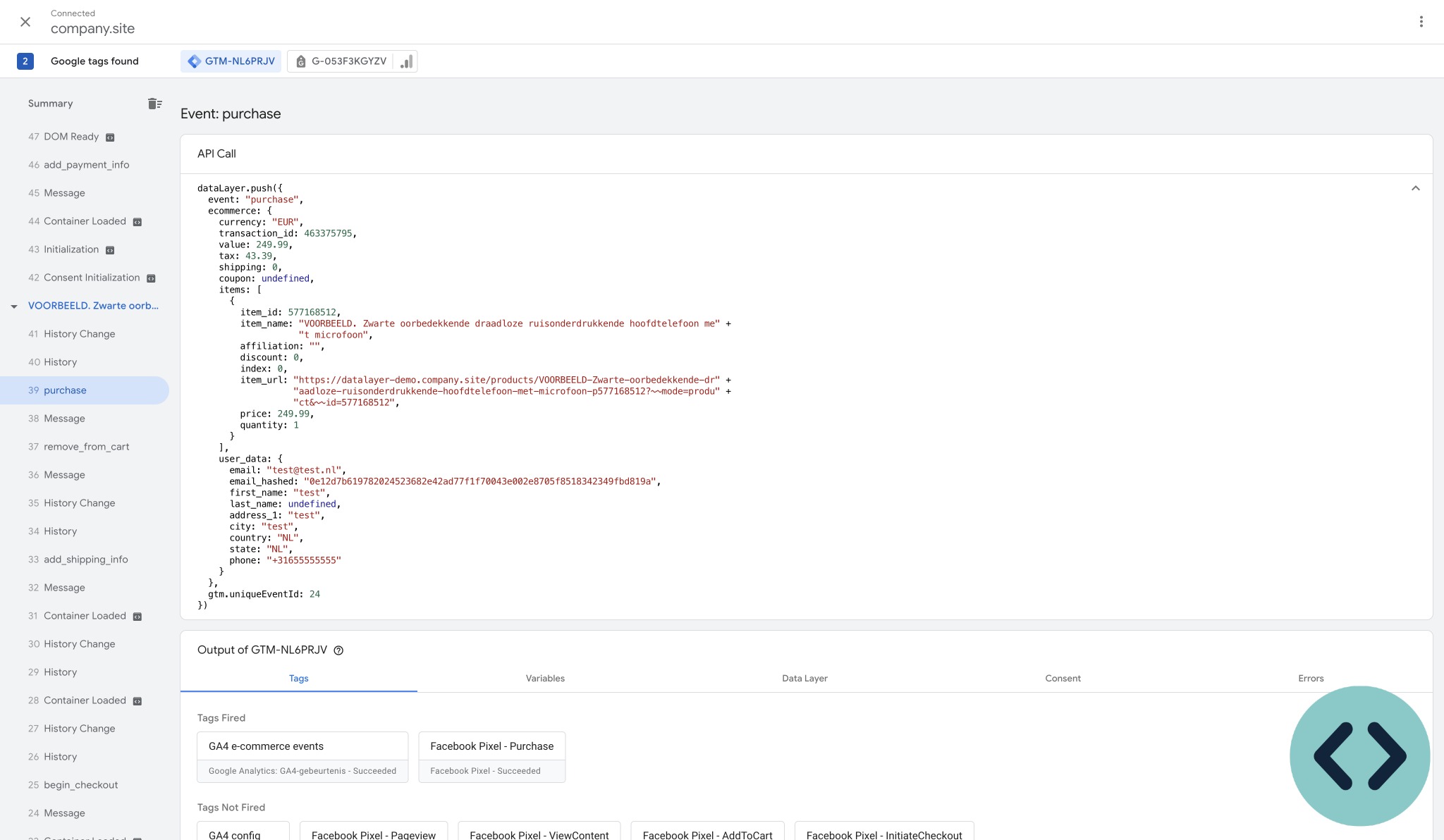The width and height of the screenshot is (1444, 840).
Task: Select the G-053F3KGYZV Google tag chip
Action: pos(341,61)
